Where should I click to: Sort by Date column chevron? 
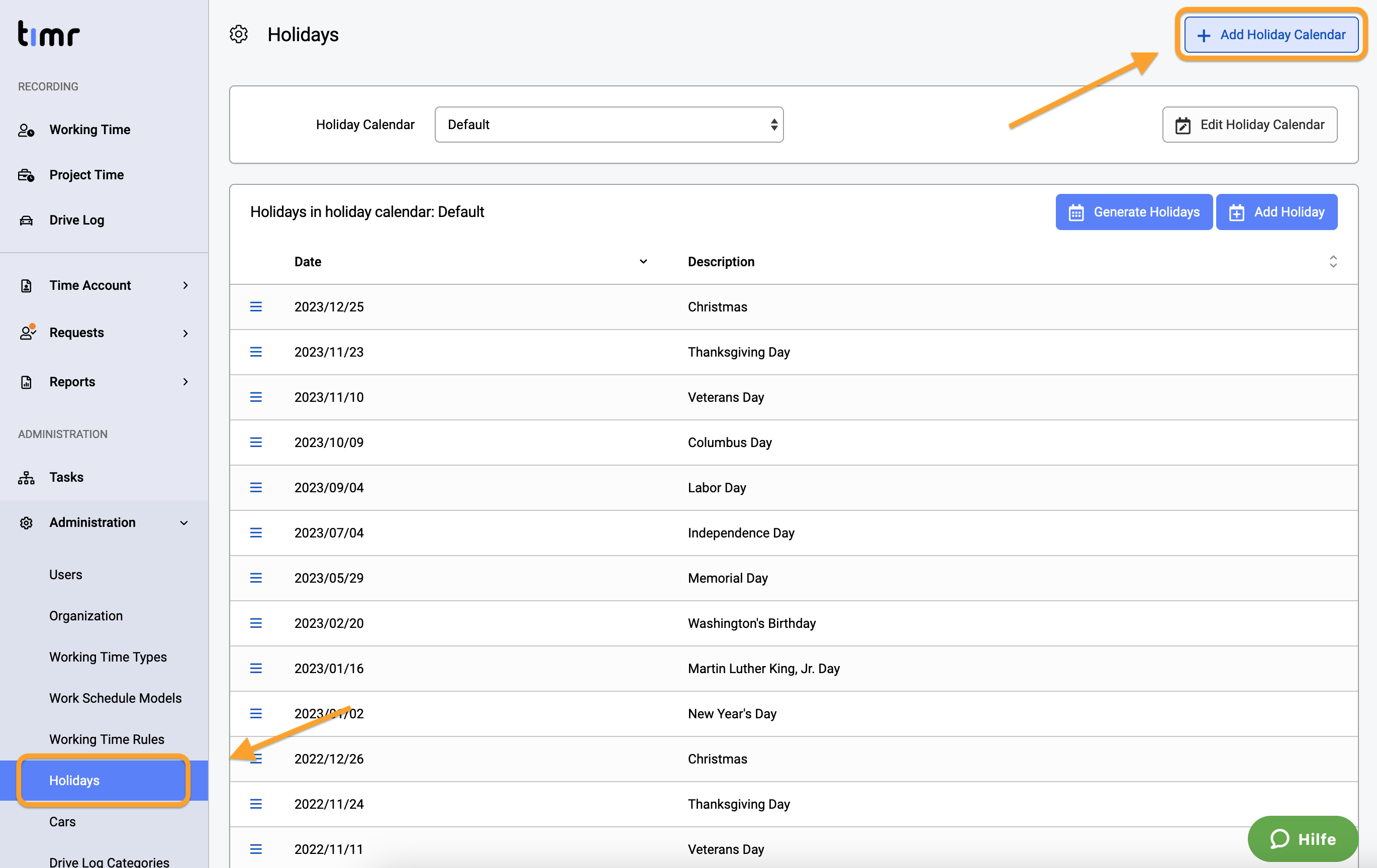pyautogui.click(x=643, y=262)
